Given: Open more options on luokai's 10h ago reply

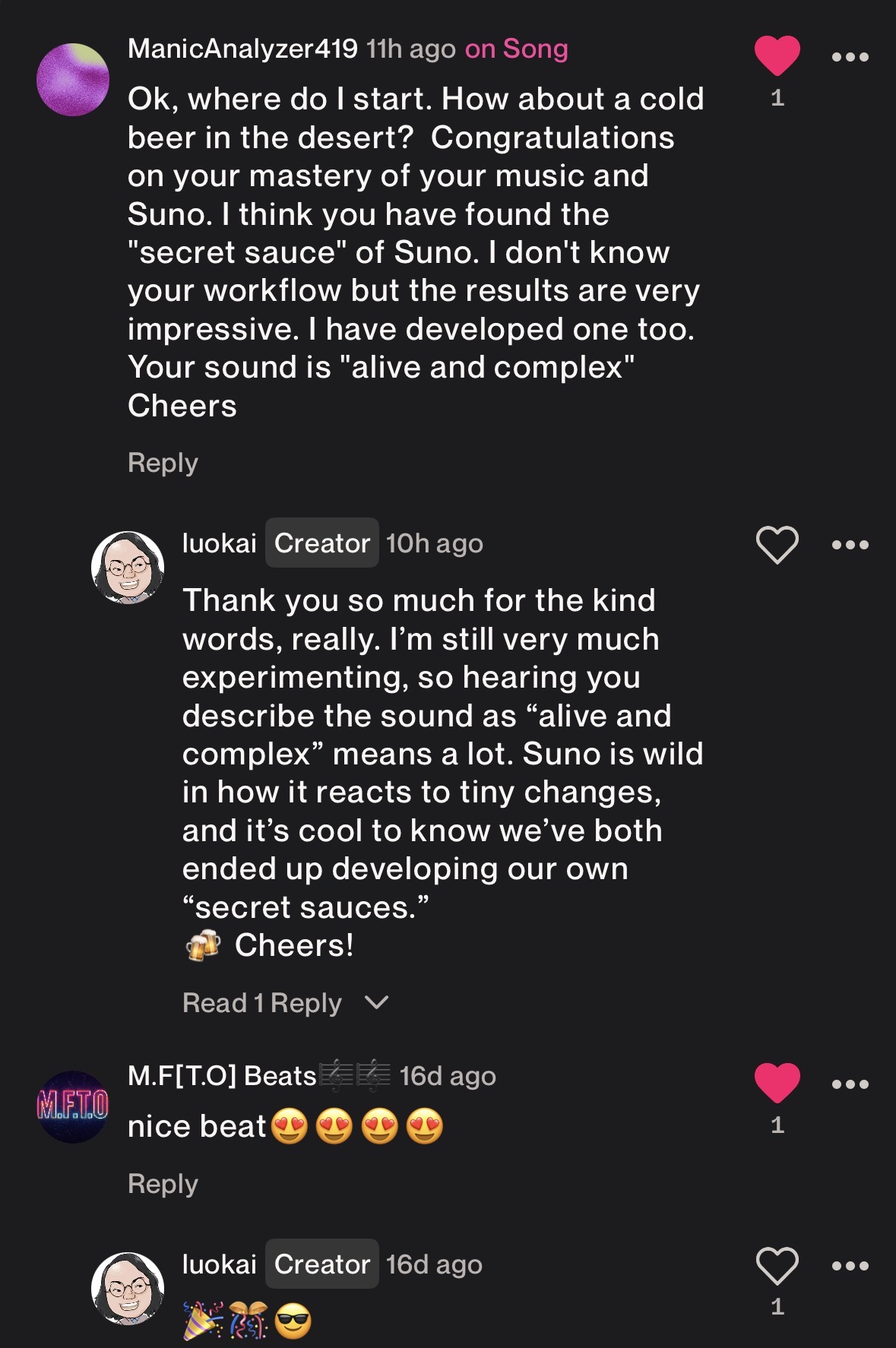Looking at the screenshot, I should [x=850, y=545].
